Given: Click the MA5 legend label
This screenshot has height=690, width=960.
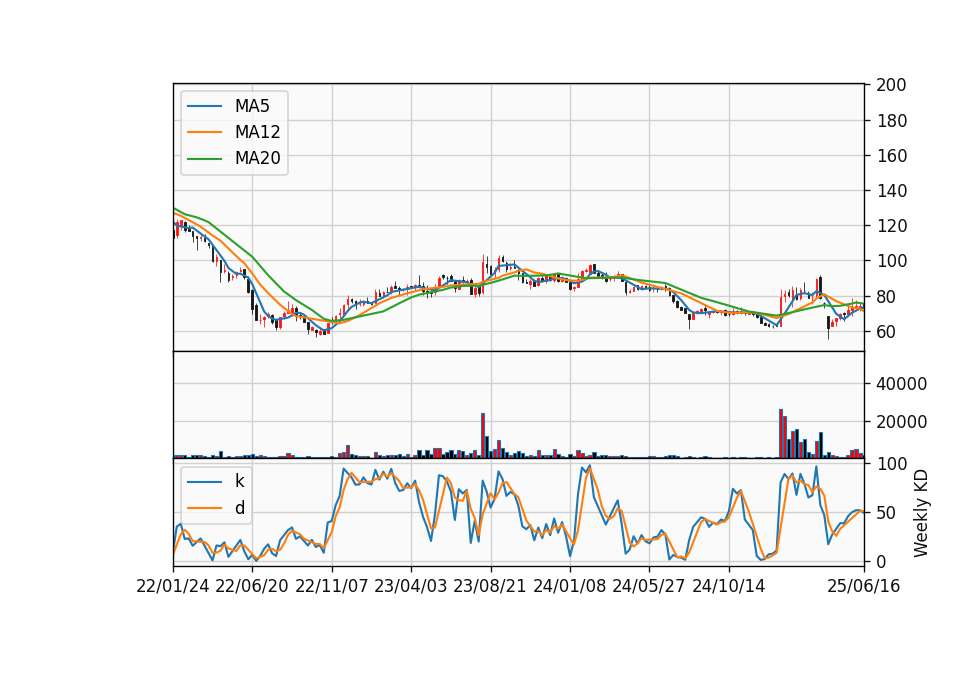Looking at the screenshot, I should click(252, 106).
